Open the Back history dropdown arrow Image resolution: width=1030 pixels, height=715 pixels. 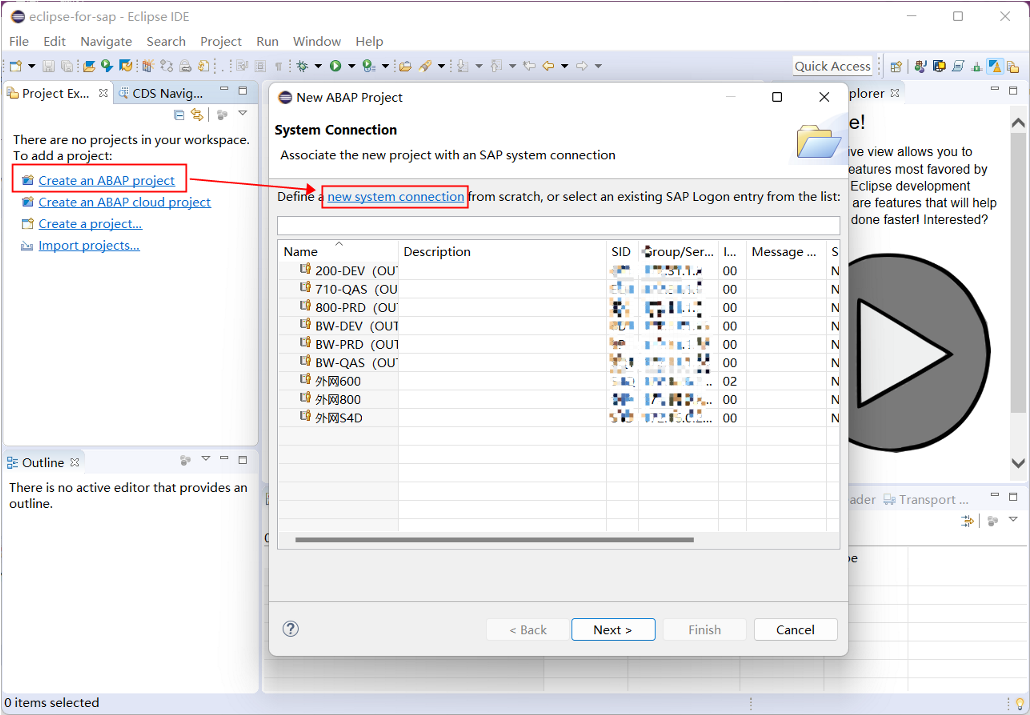pyautogui.click(x=564, y=66)
